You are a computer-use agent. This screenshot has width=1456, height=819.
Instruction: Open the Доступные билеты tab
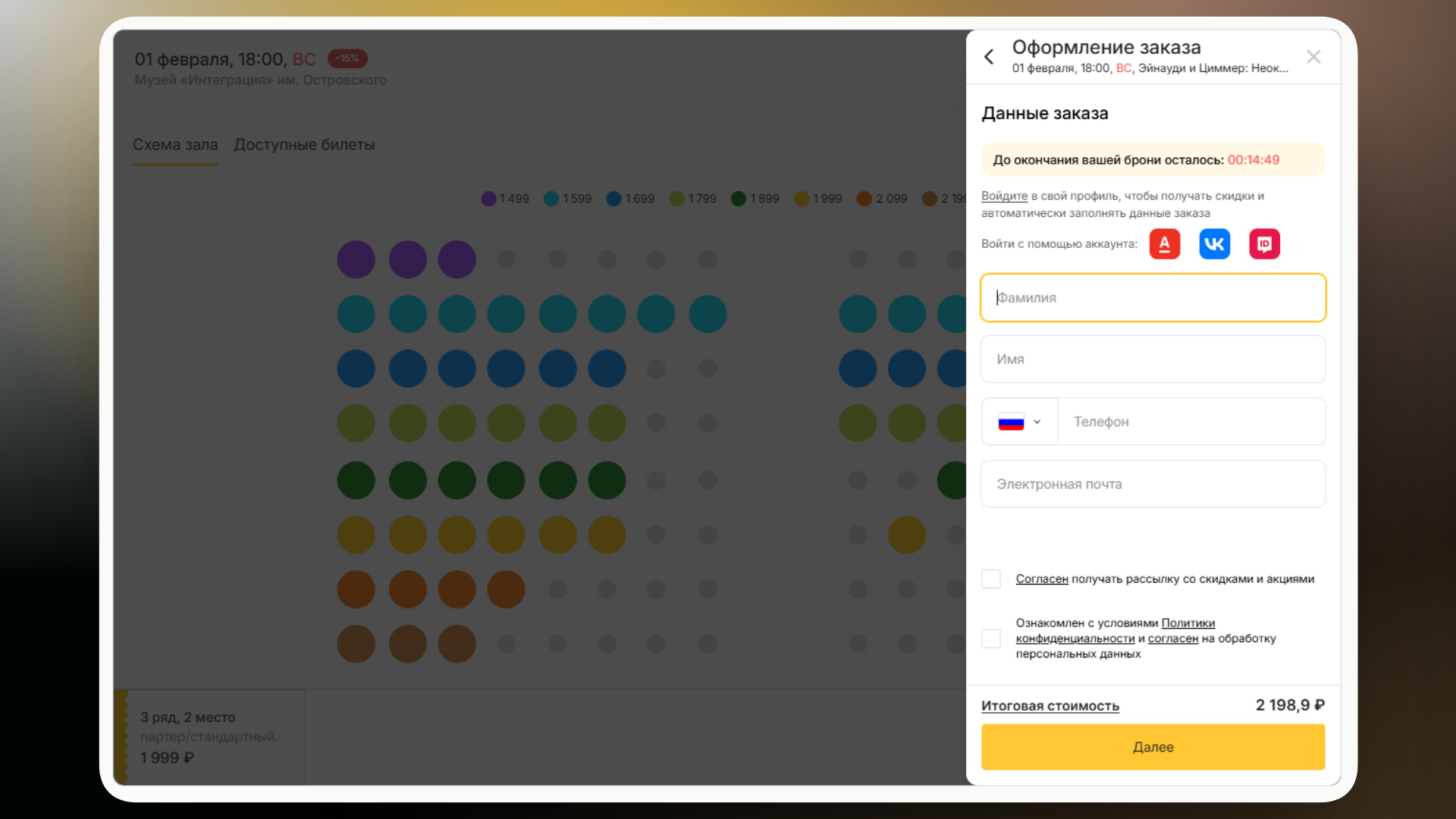304,145
